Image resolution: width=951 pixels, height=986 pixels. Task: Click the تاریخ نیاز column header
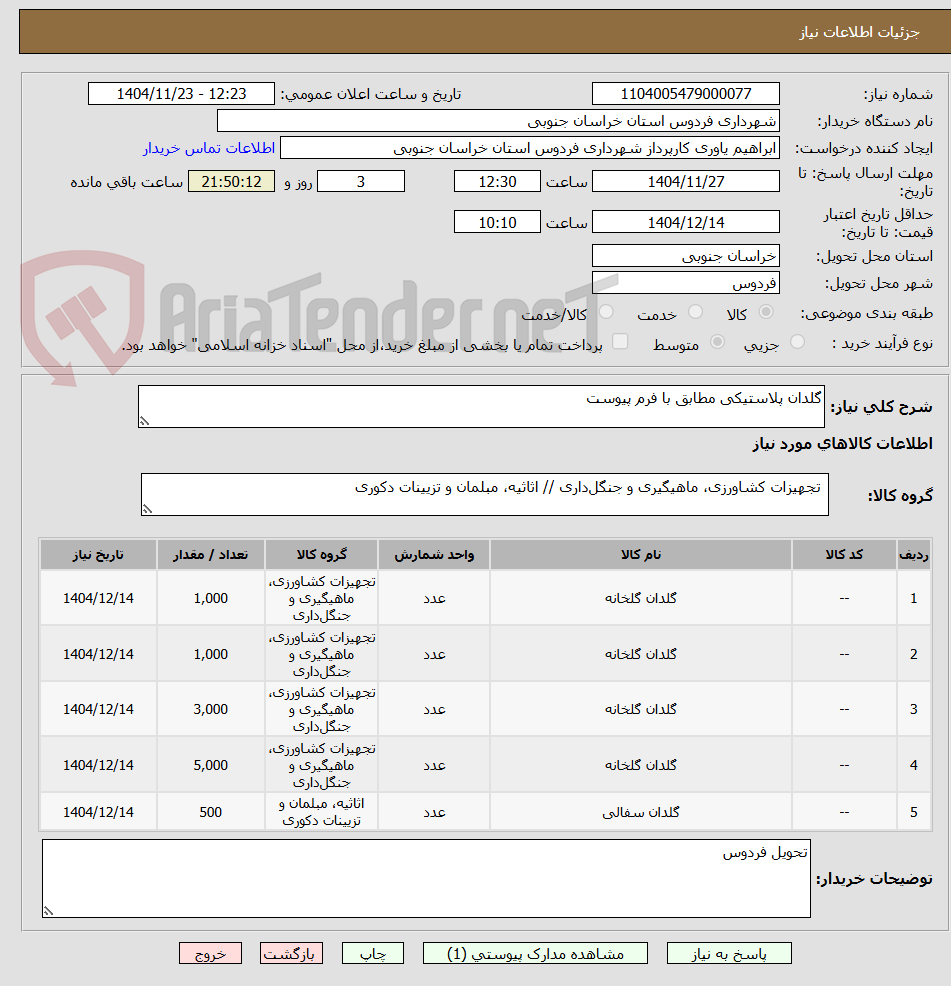click(98, 555)
